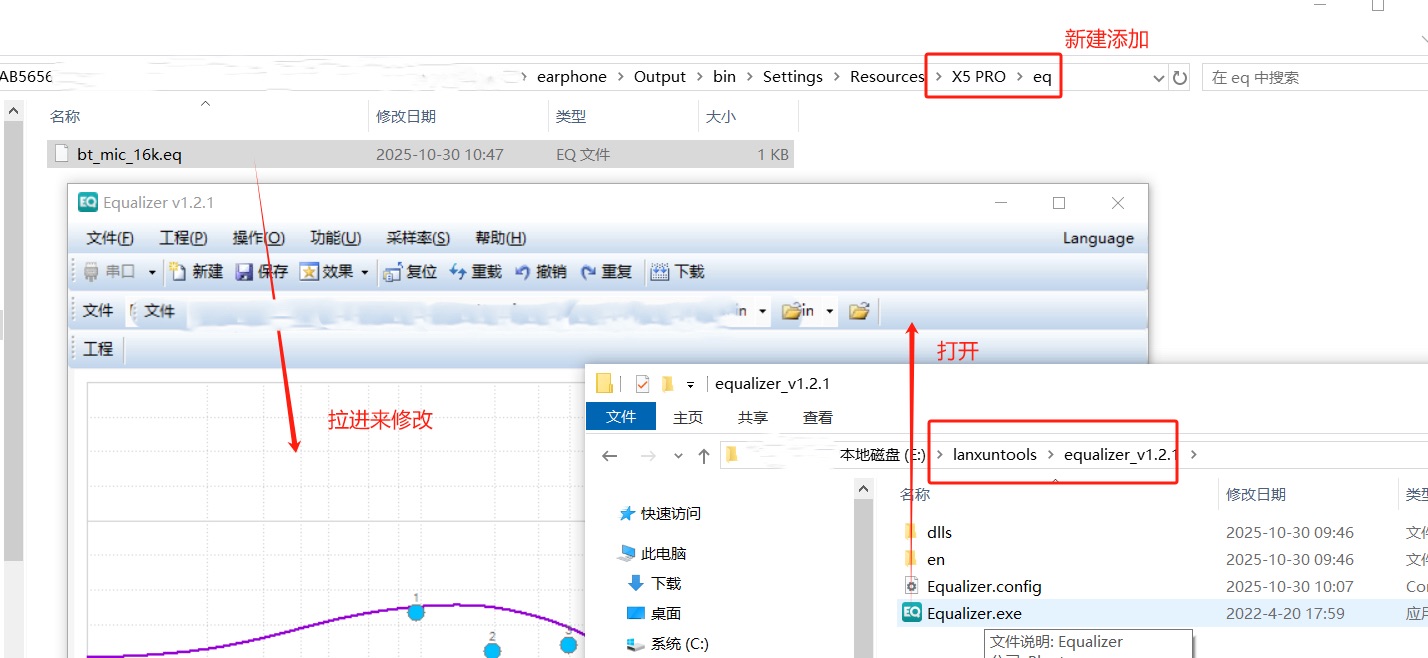Click the search box '在 eq 中搜索'
Viewport: 1428px width, 658px height.
coord(1314,77)
